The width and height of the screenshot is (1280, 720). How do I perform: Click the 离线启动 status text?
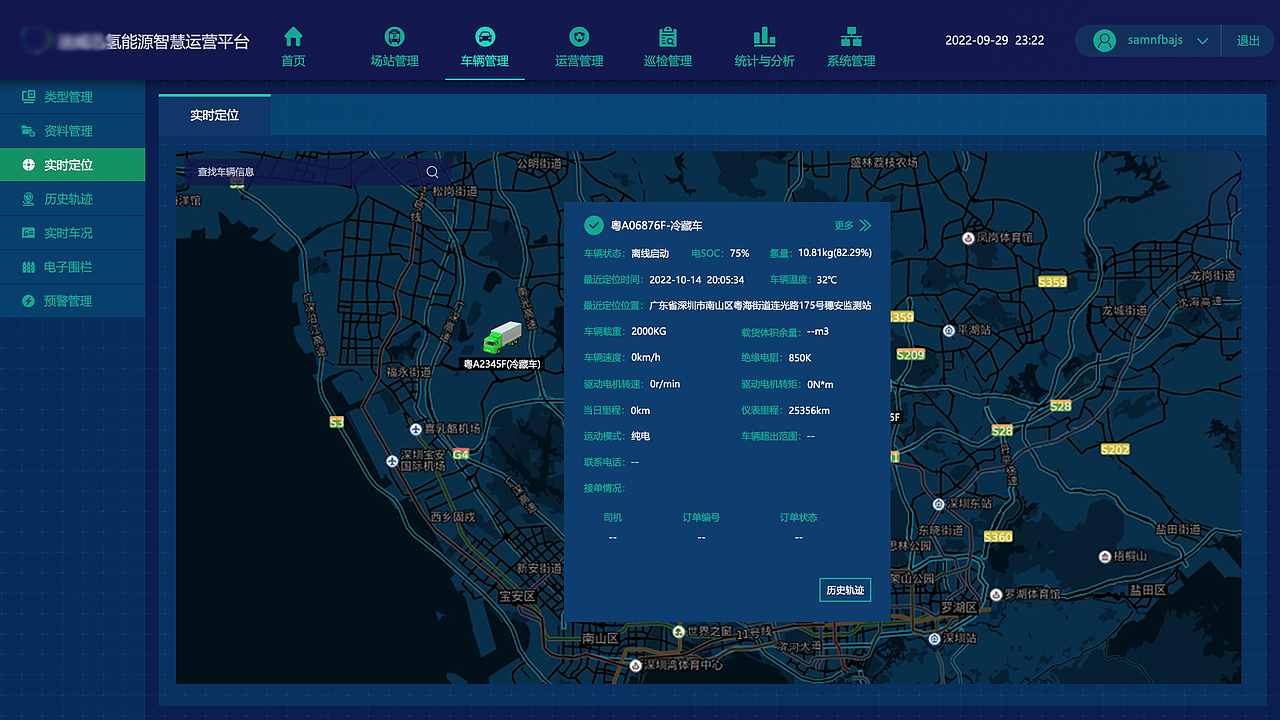(650, 253)
